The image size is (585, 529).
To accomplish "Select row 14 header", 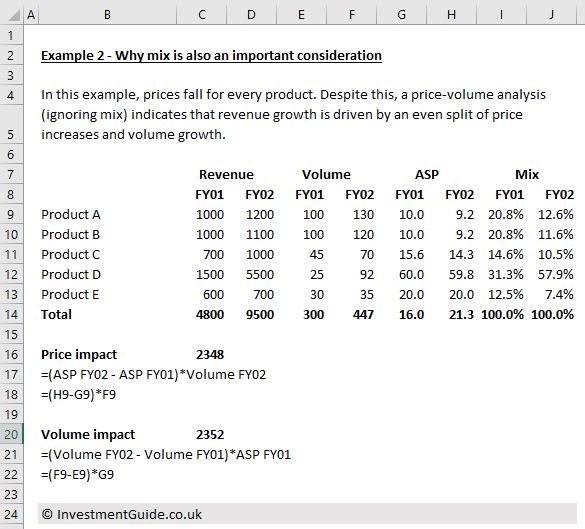I will point(11,314).
